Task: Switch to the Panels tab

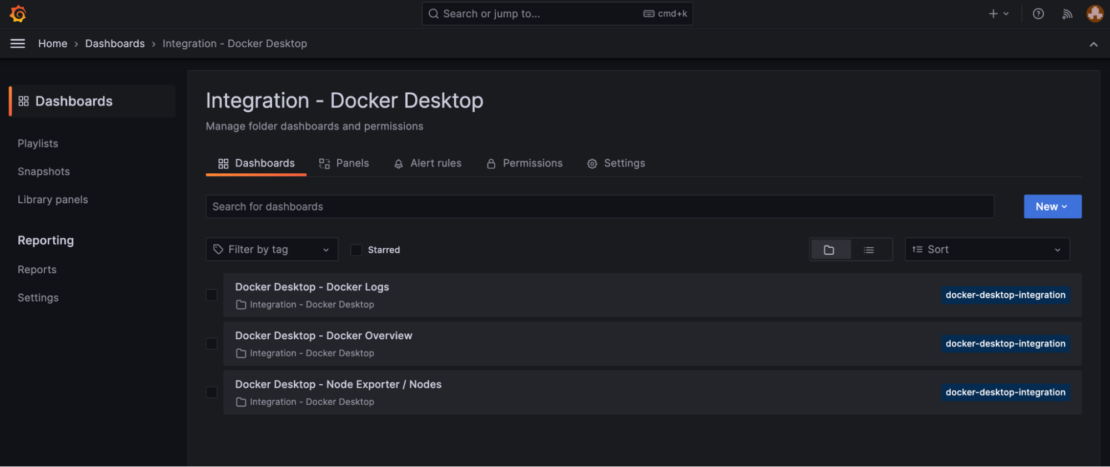Action: 344,163
